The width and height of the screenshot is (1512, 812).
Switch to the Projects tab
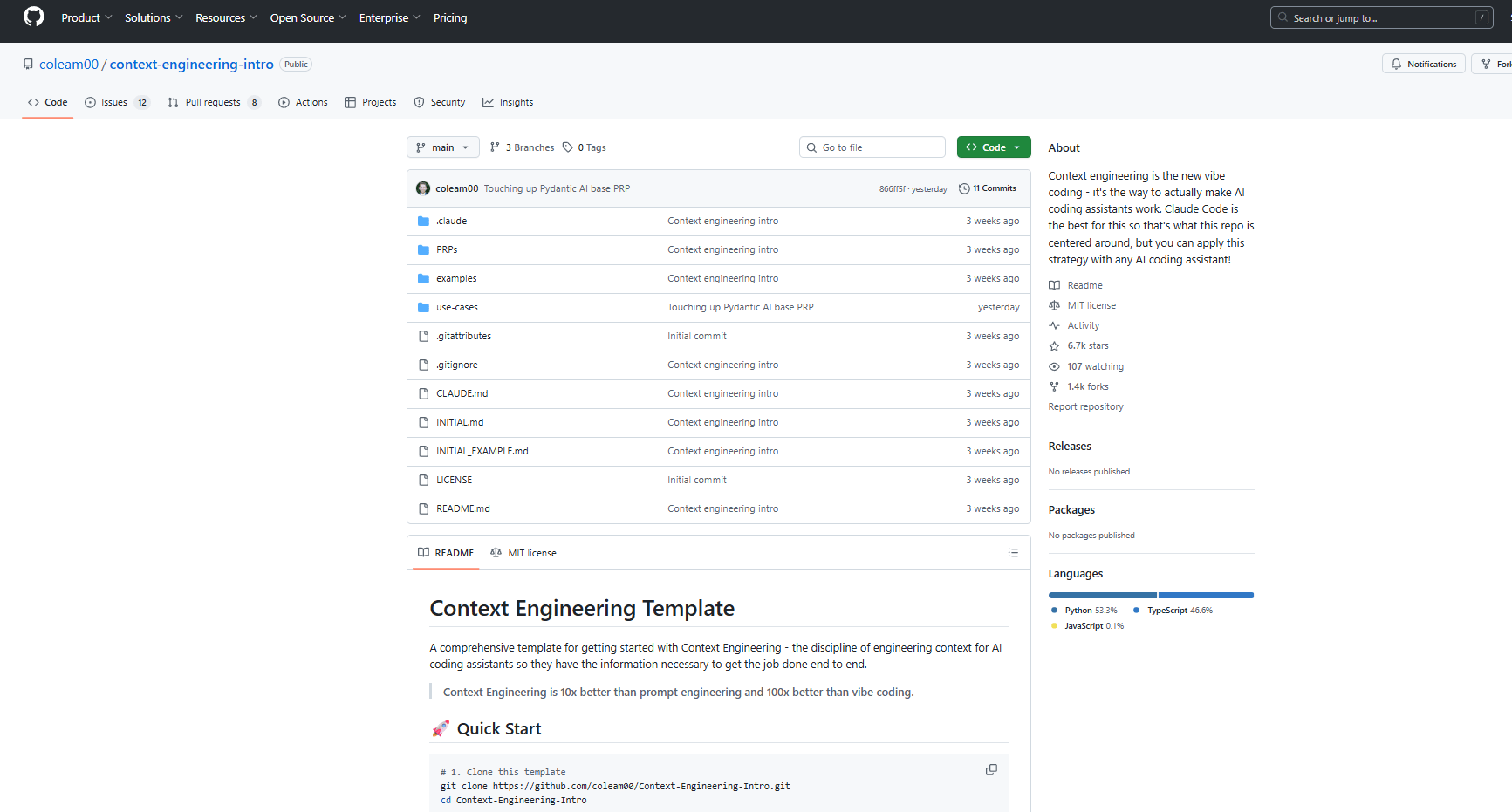[370, 102]
